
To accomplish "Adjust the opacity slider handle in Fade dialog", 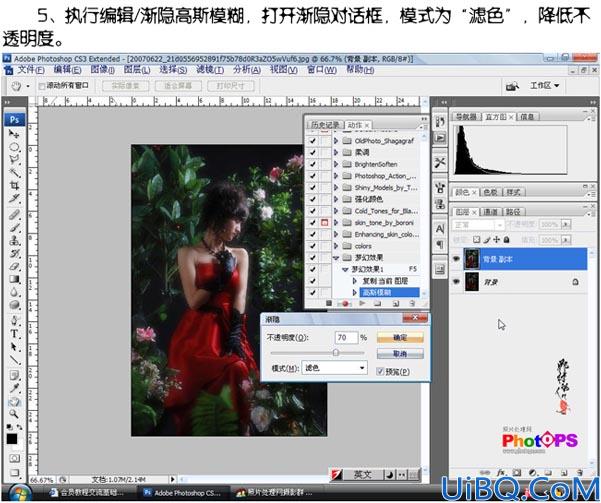I will click(x=336, y=352).
